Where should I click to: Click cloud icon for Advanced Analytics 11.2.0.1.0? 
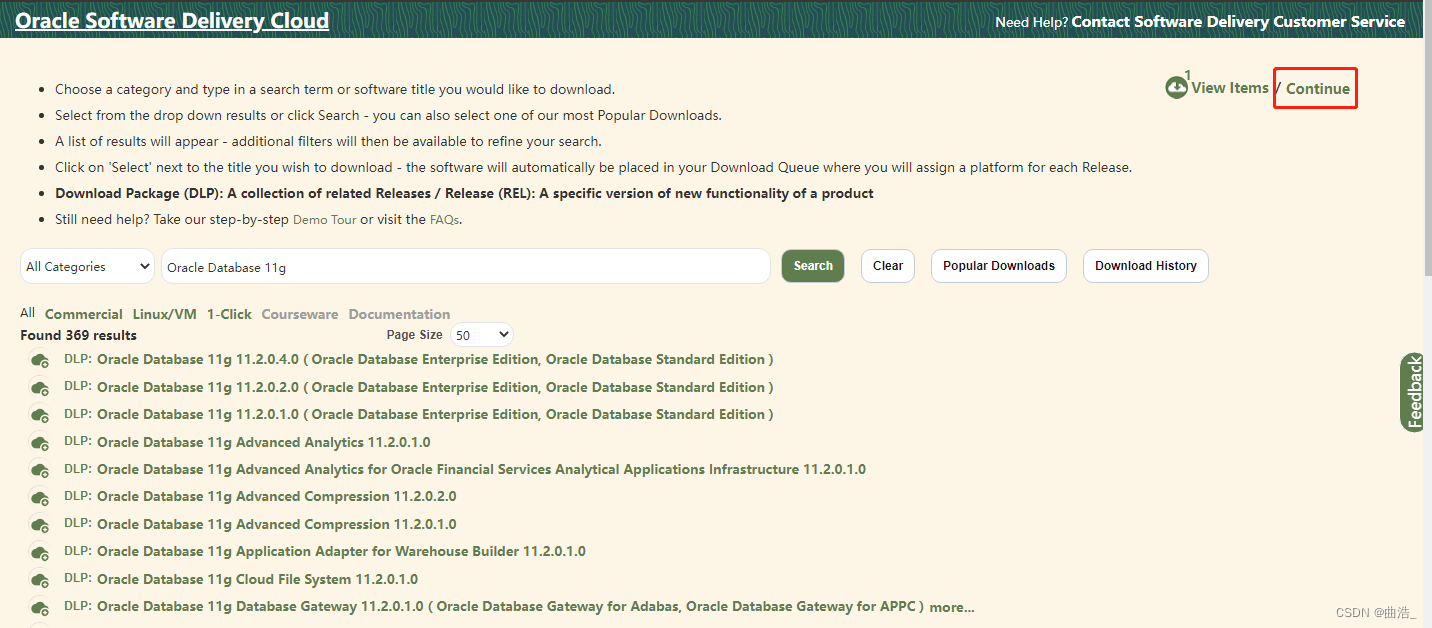pos(40,443)
